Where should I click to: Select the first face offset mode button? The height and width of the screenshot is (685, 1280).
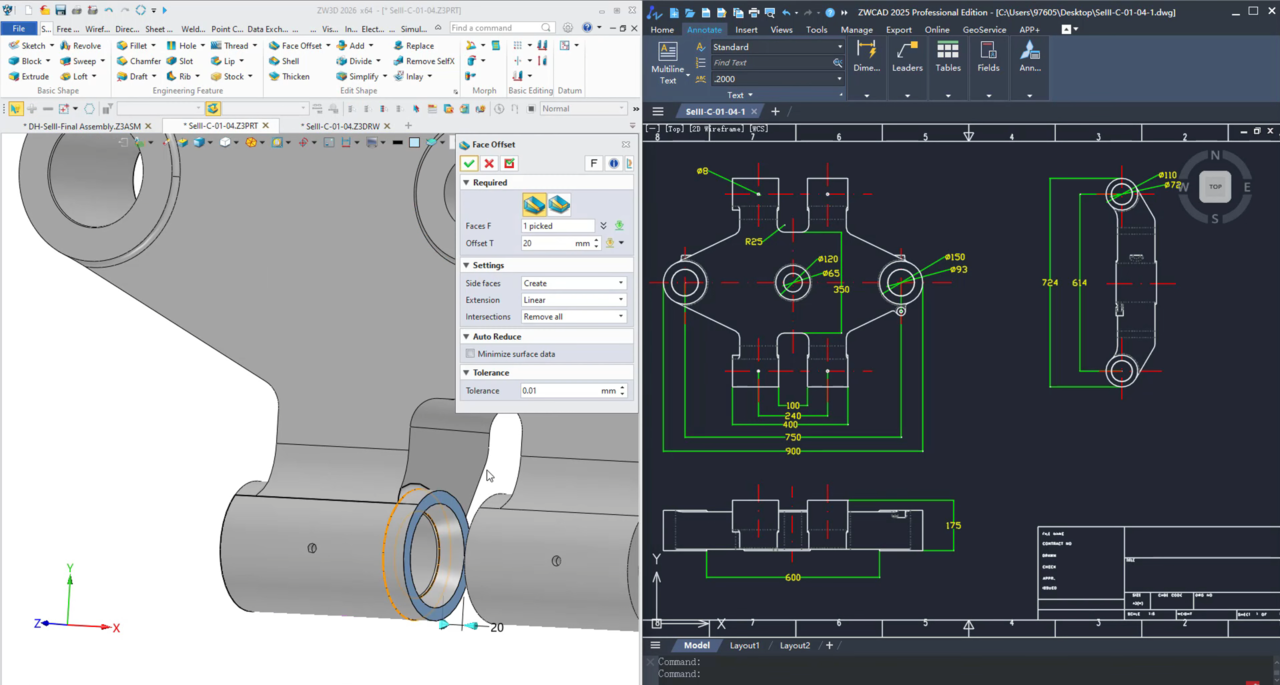(534, 204)
